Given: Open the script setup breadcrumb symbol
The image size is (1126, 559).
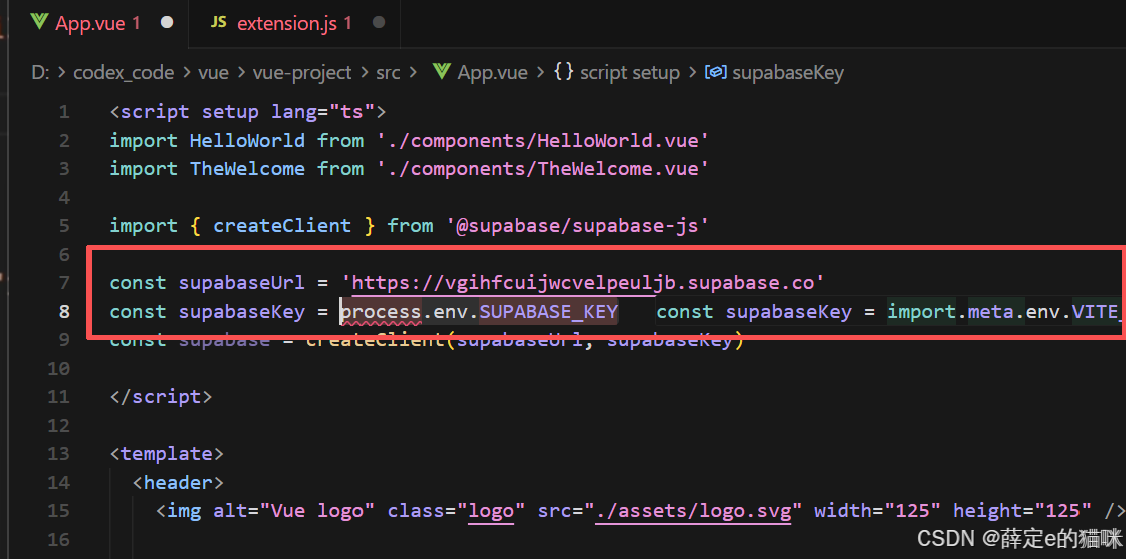Looking at the screenshot, I should (630, 73).
